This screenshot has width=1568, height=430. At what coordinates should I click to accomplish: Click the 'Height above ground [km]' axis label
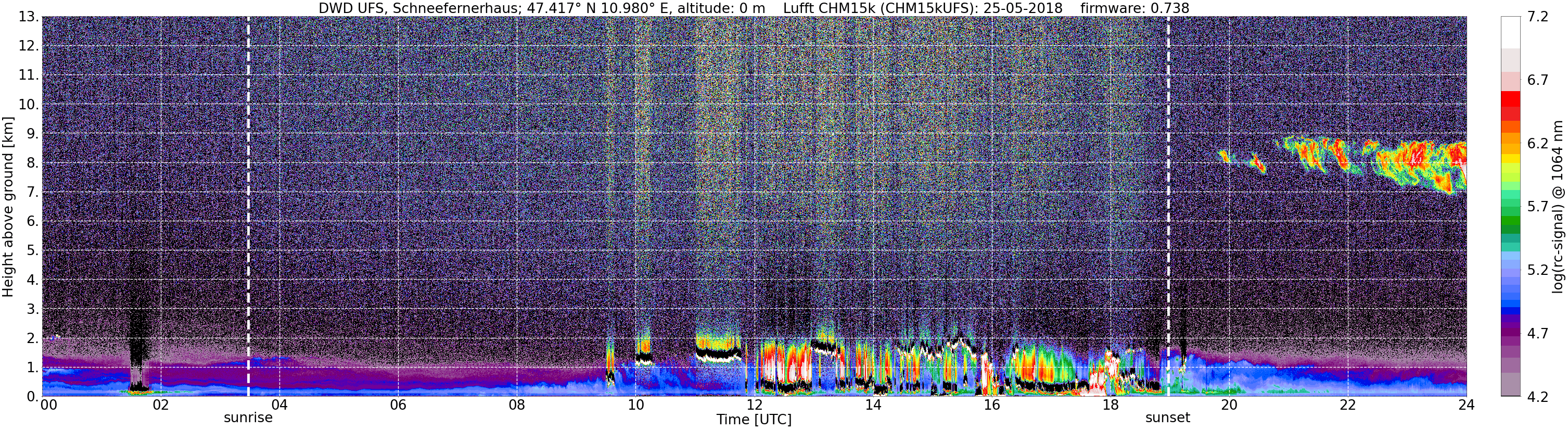[8, 207]
